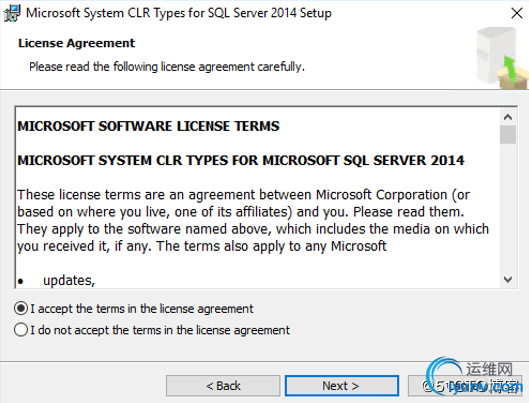The height and width of the screenshot is (403, 529).
Task: Close the CLR Types Setup window
Action: coord(517,13)
